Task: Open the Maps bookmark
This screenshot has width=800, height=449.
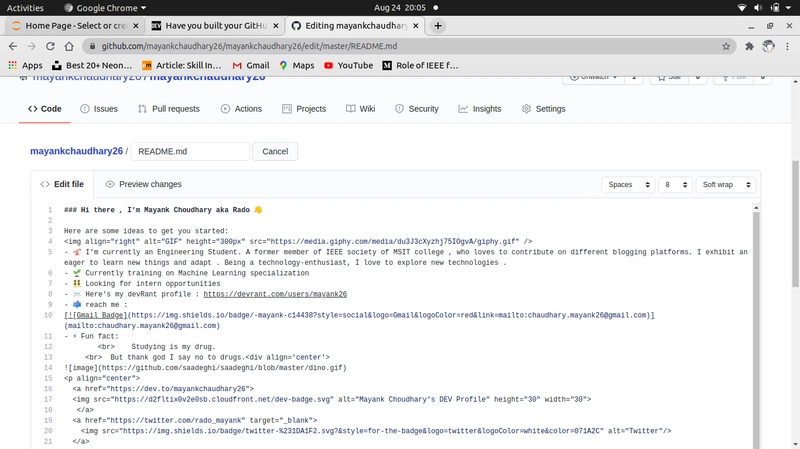Action: tap(296, 65)
